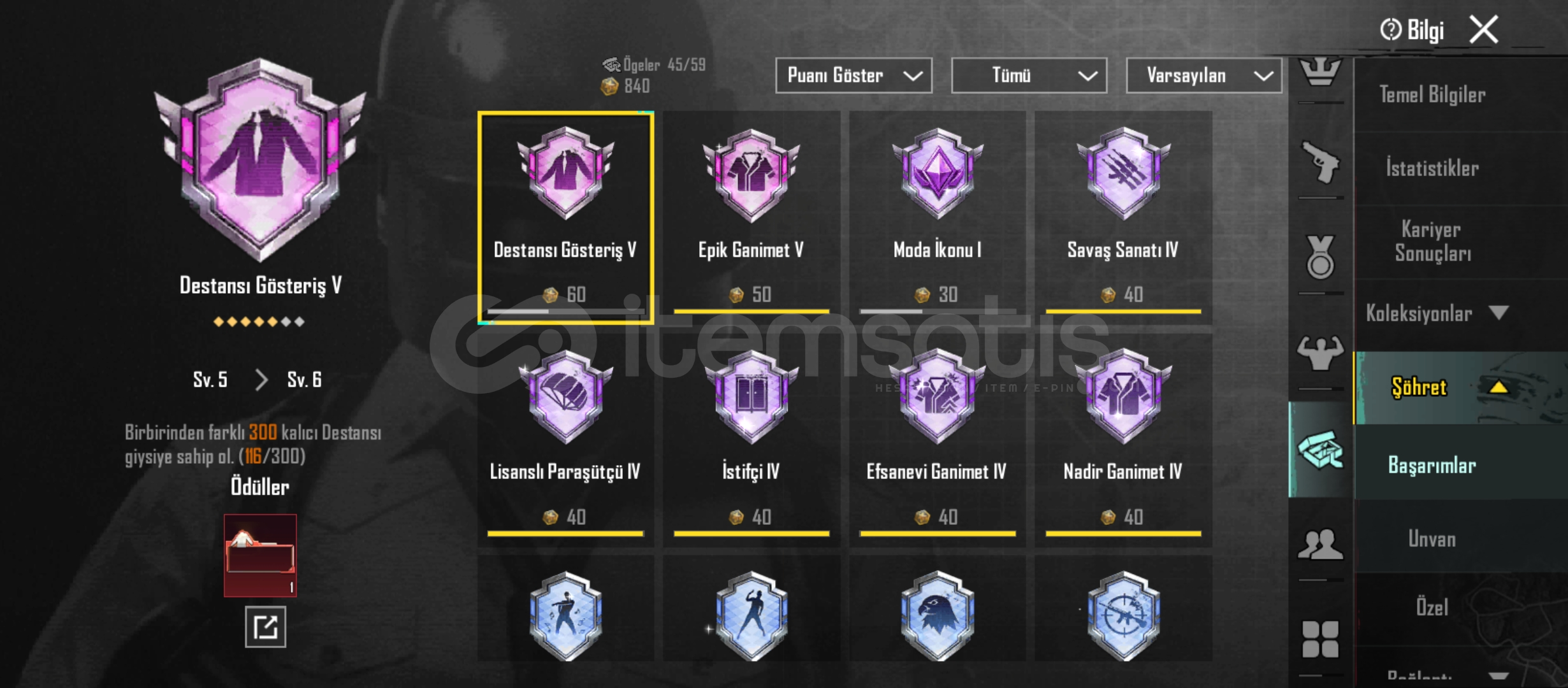Click the four-squares grid sidebar icon

[x=1320, y=639]
